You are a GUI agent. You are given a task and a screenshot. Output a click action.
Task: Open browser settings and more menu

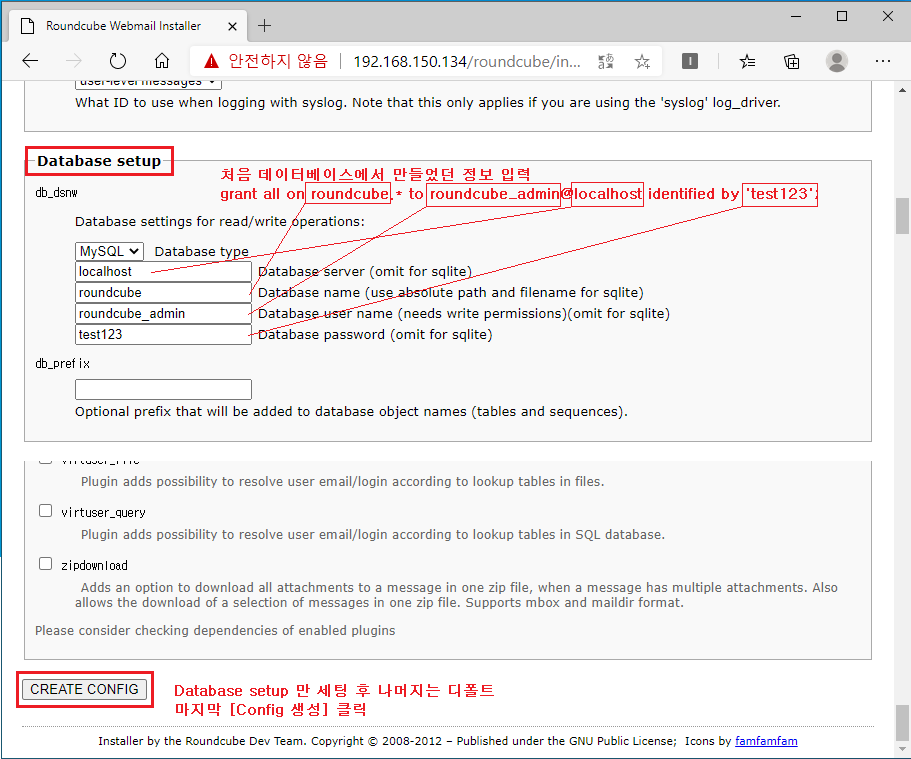pyautogui.click(x=883, y=61)
